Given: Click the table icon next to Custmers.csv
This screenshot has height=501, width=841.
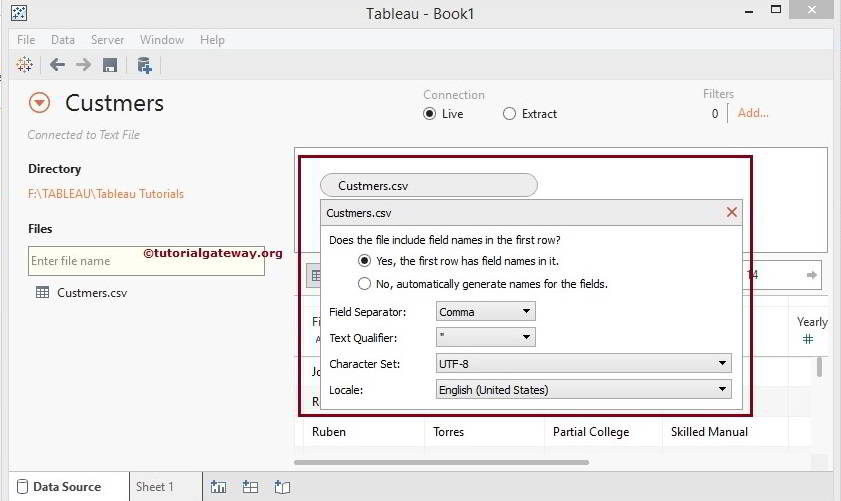Looking at the screenshot, I should (x=42, y=292).
